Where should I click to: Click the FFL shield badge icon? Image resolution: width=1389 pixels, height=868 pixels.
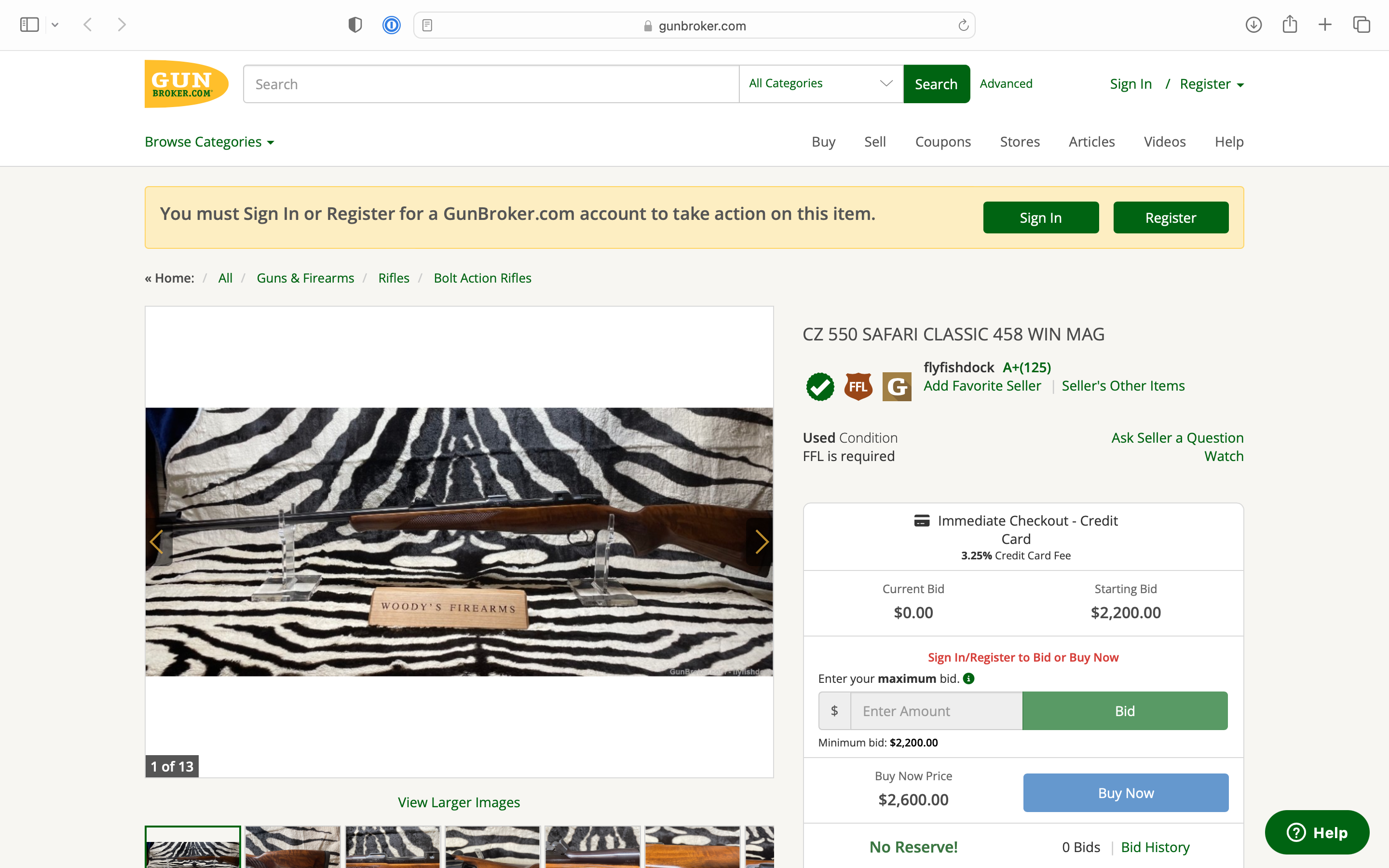pyautogui.click(x=858, y=386)
